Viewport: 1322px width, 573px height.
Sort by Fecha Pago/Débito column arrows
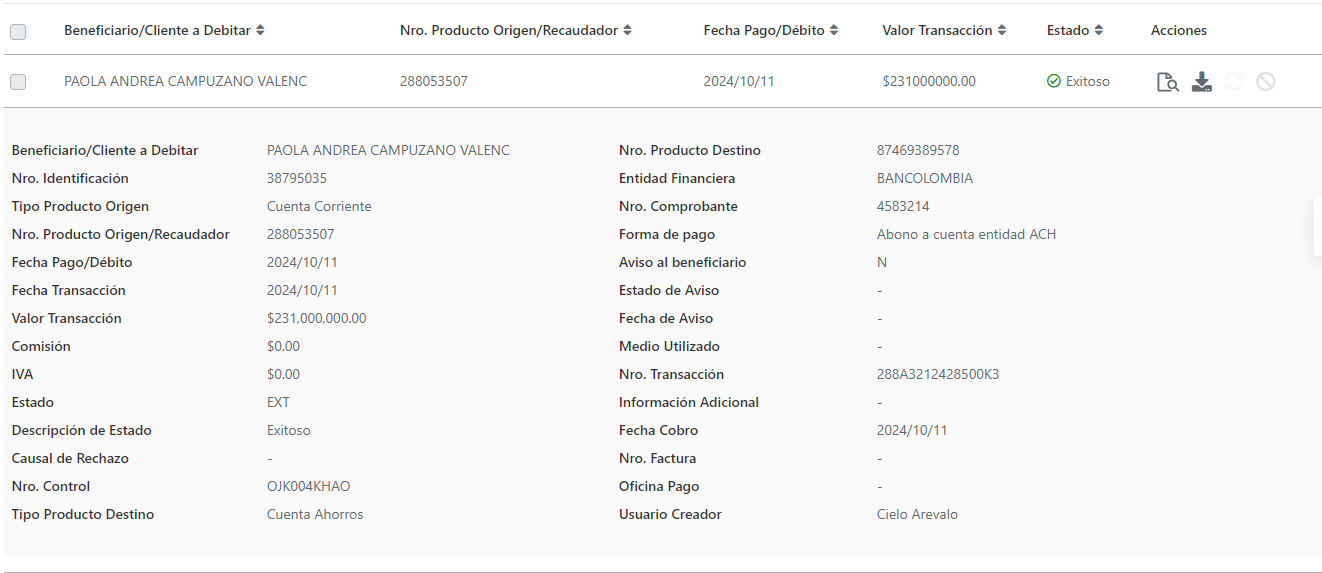click(x=834, y=31)
